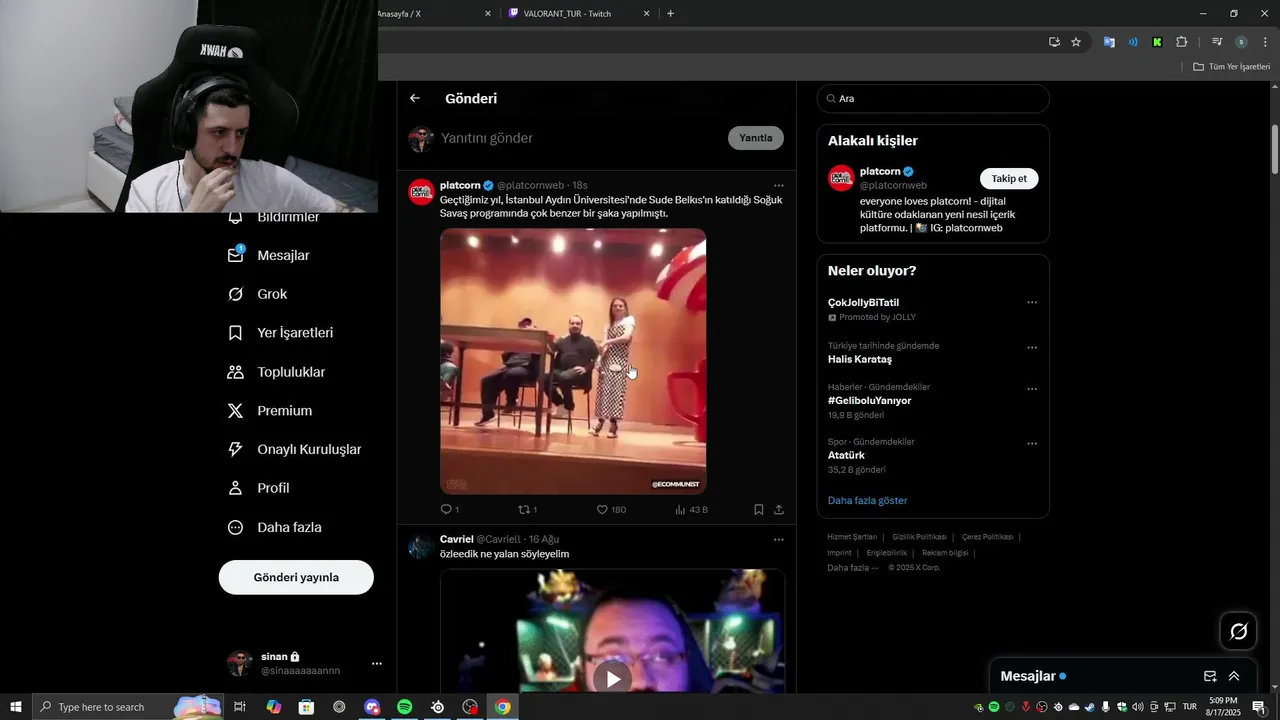Open options for Atatürk trend
This screenshot has height=720, width=1280.
(1032, 444)
